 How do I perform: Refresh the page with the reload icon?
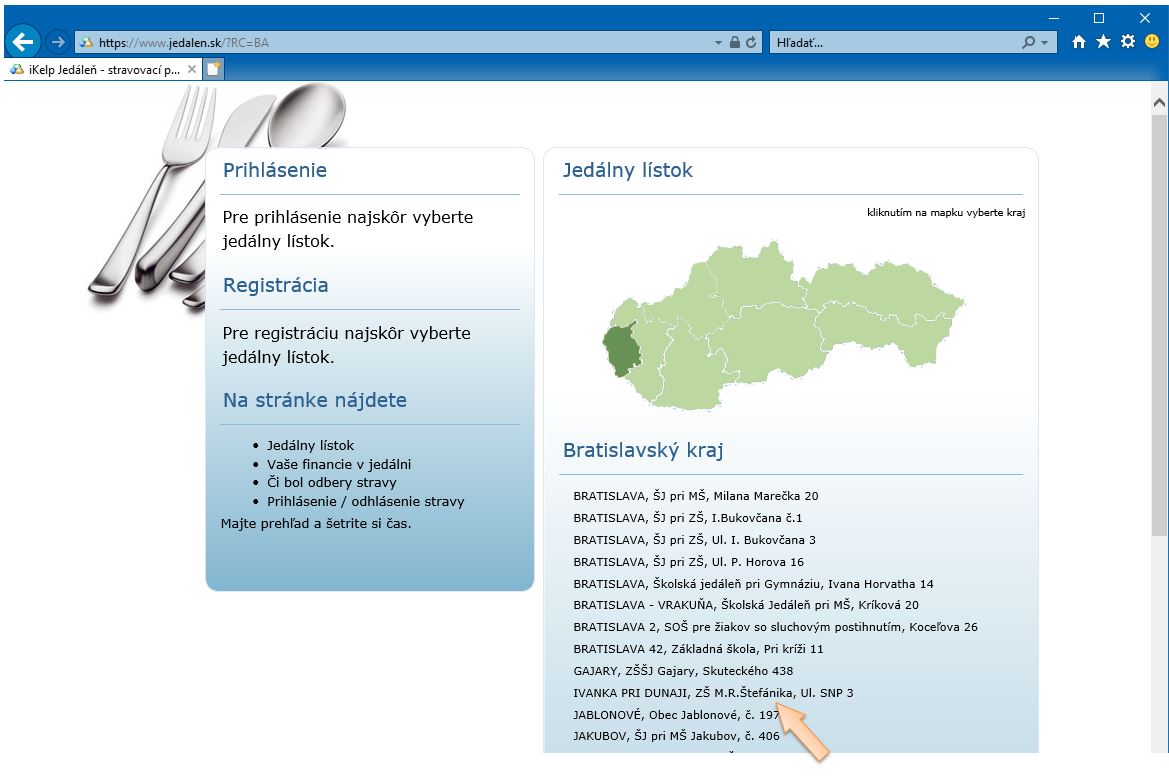coord(751,43)
